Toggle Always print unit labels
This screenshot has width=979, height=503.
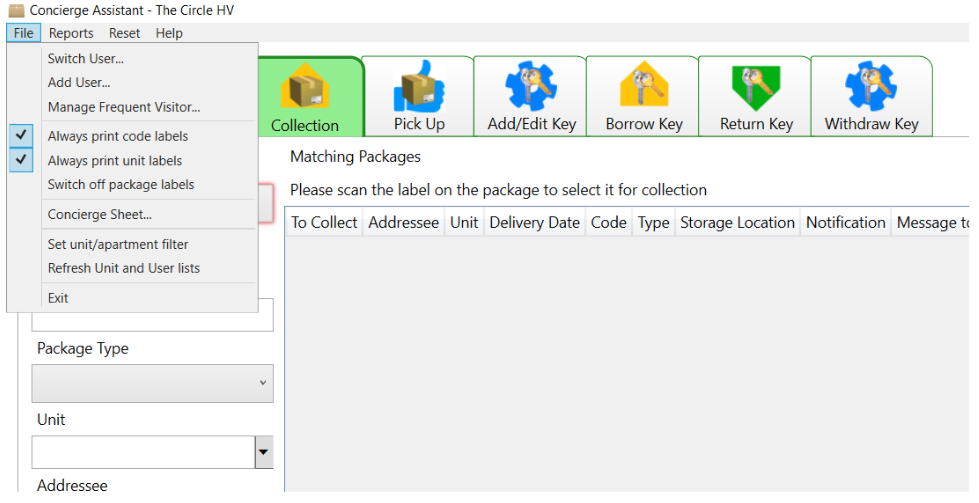click(115, 160)
